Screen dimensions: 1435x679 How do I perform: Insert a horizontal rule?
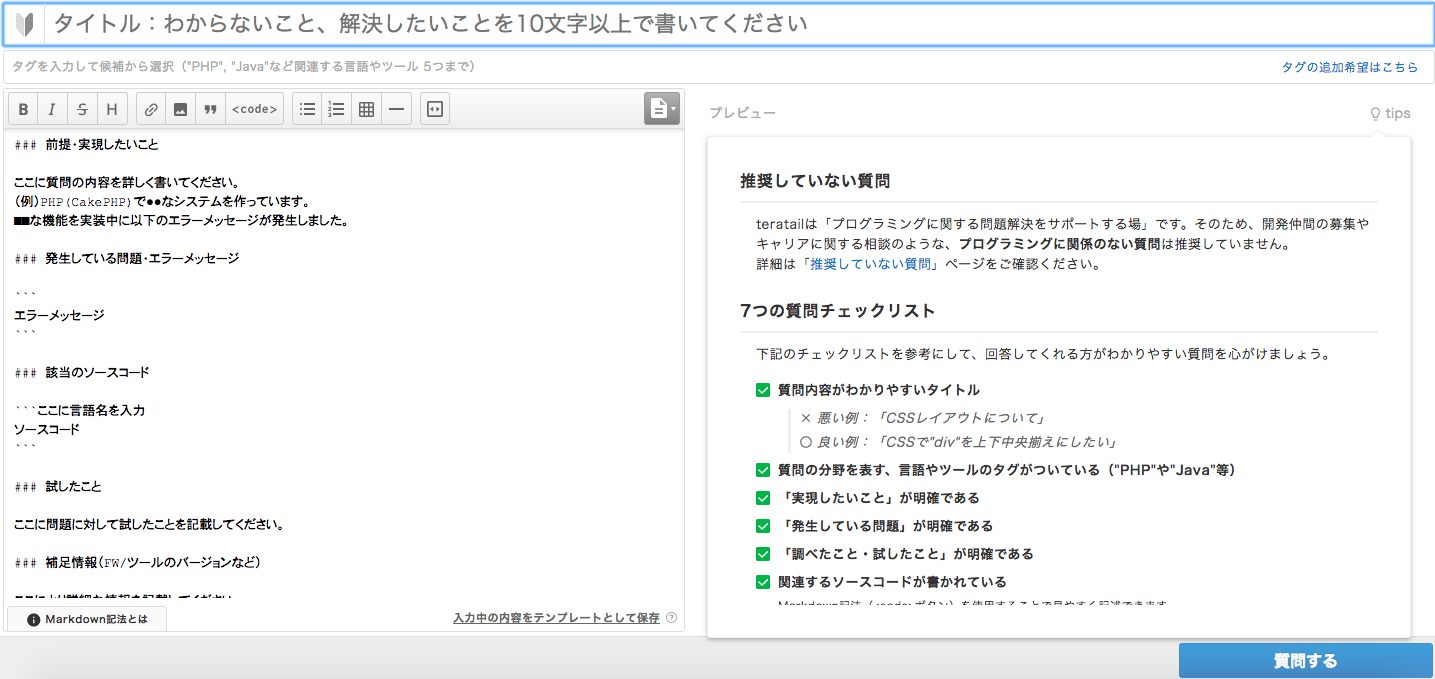pyautogui.click(x=397, y=110)
